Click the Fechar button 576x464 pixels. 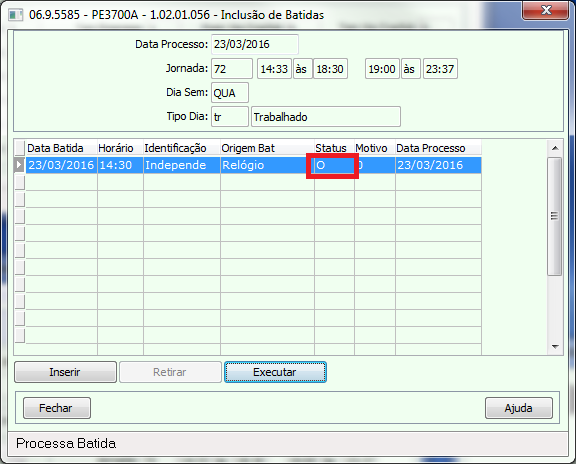coord(57,408)
